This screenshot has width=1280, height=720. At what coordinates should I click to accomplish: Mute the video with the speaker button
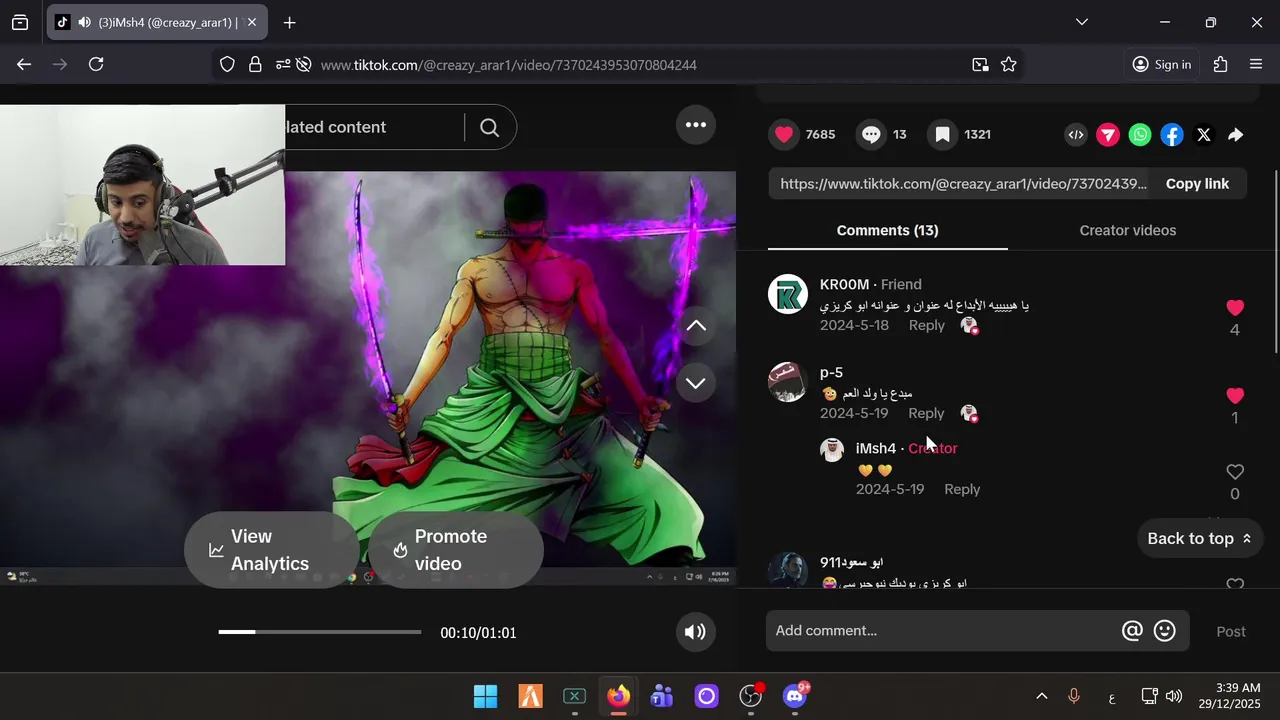[x=695, y=632]
